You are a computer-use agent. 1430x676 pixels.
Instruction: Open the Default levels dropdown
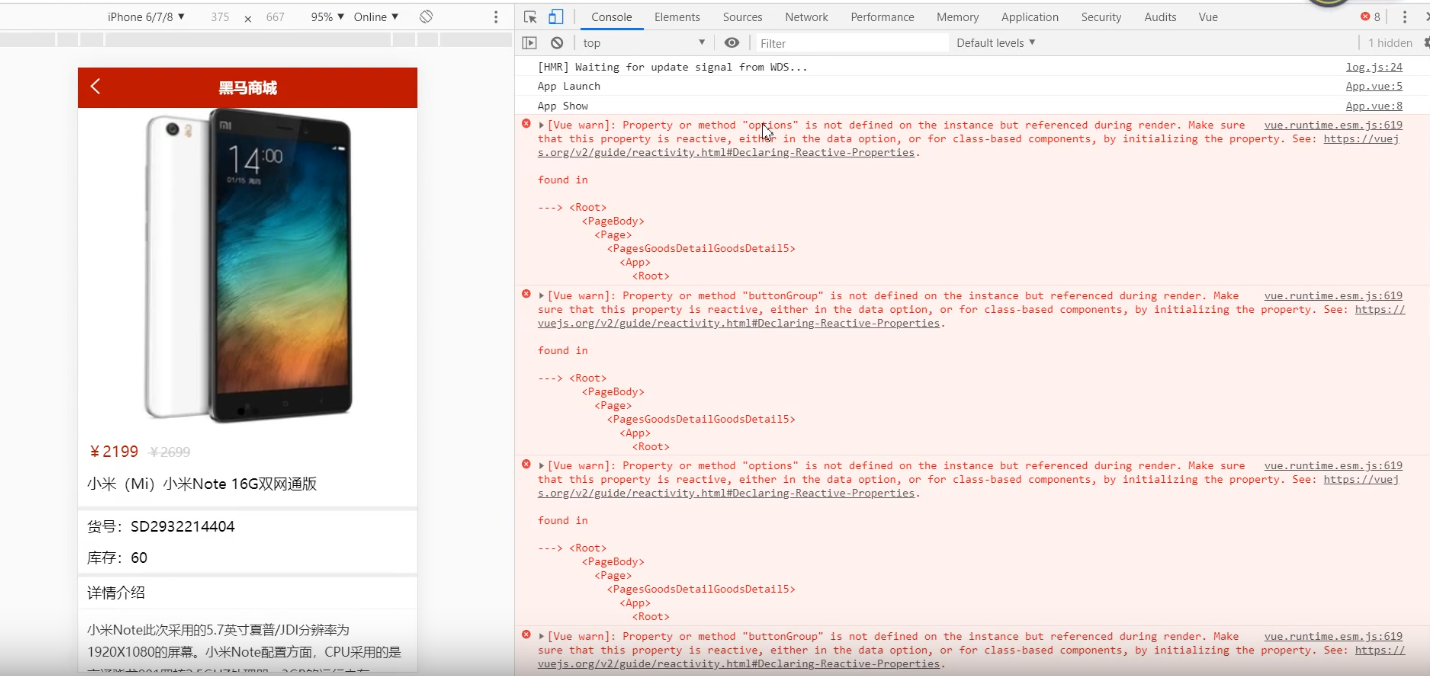996,43
